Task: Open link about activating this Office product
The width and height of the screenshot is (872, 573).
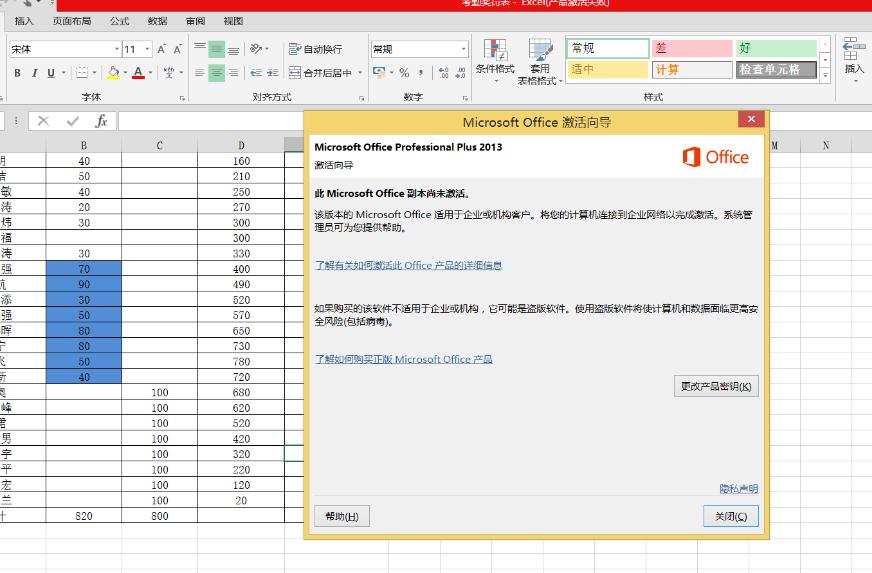Action: click(x=408, y=265)
